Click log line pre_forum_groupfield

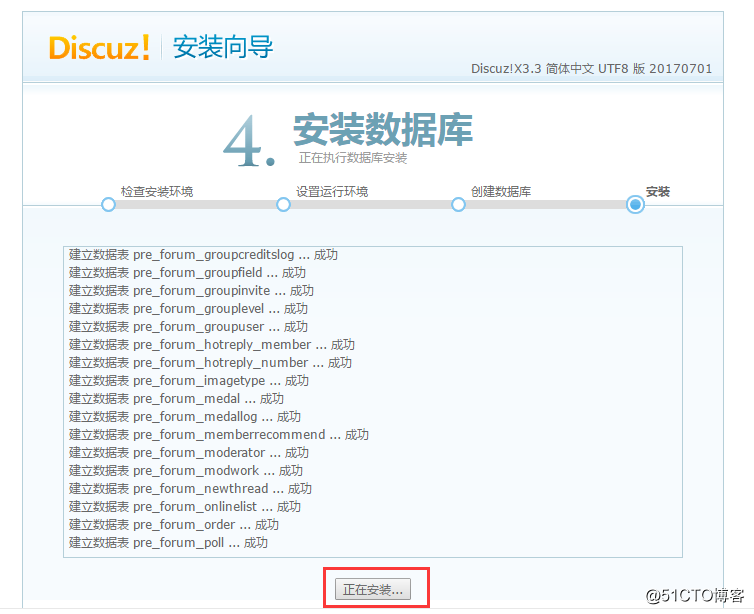187,273
